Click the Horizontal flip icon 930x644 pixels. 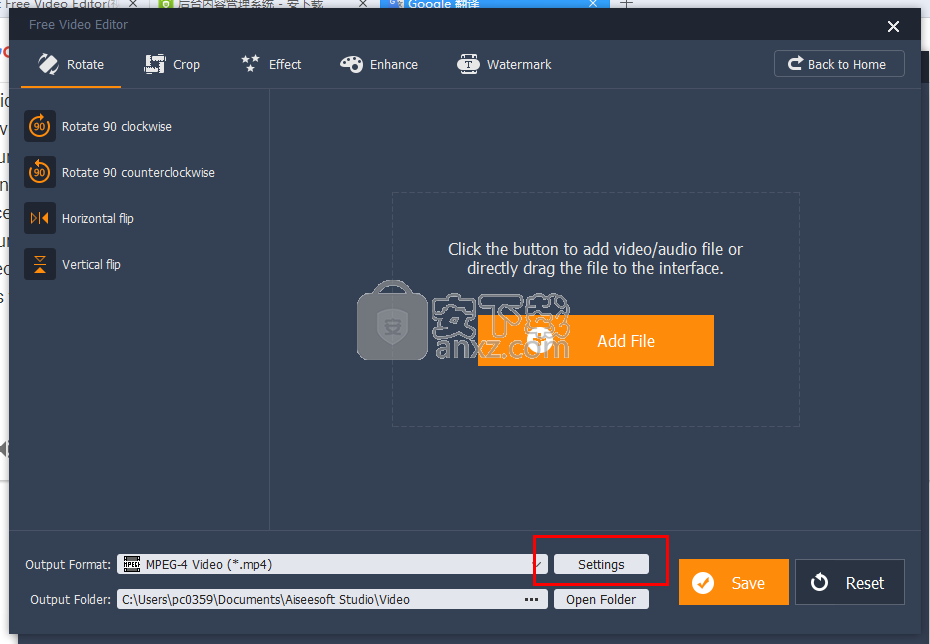40,218
